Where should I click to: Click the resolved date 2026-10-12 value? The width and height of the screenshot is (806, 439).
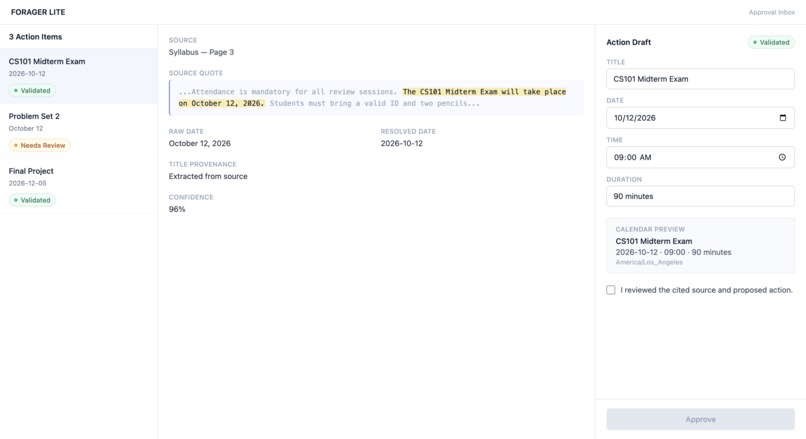tap(401, 143)
